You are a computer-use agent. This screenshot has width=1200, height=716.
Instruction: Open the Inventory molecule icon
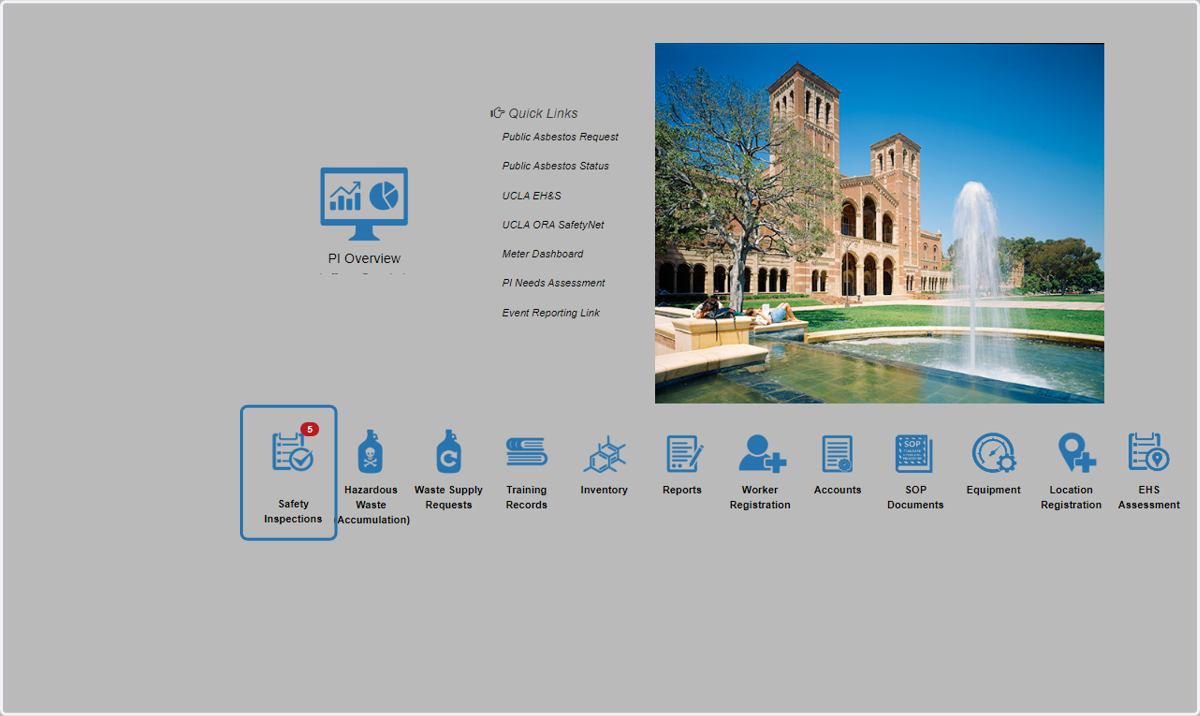[604, 454]
